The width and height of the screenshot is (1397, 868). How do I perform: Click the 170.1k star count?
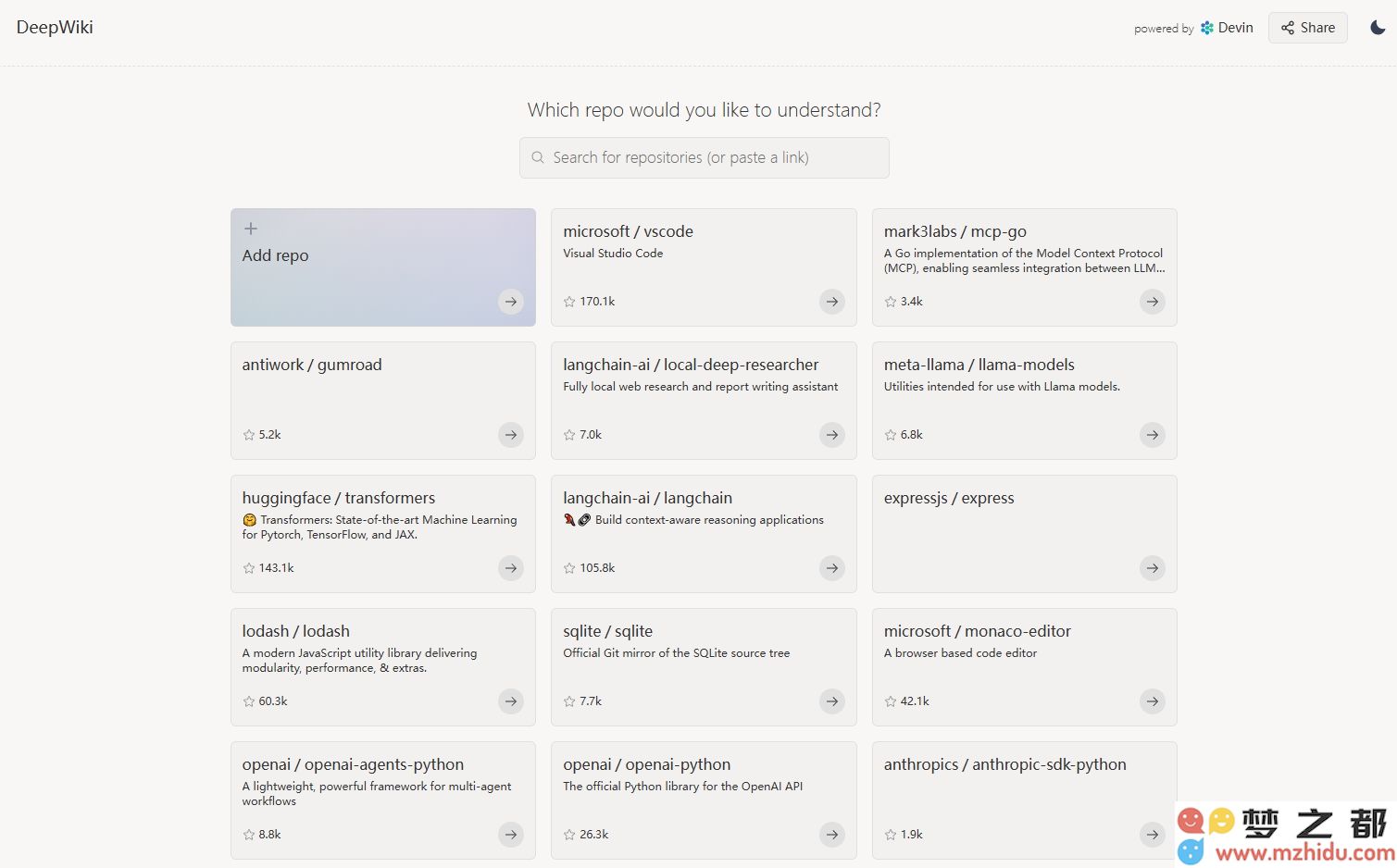coord(597,302)
